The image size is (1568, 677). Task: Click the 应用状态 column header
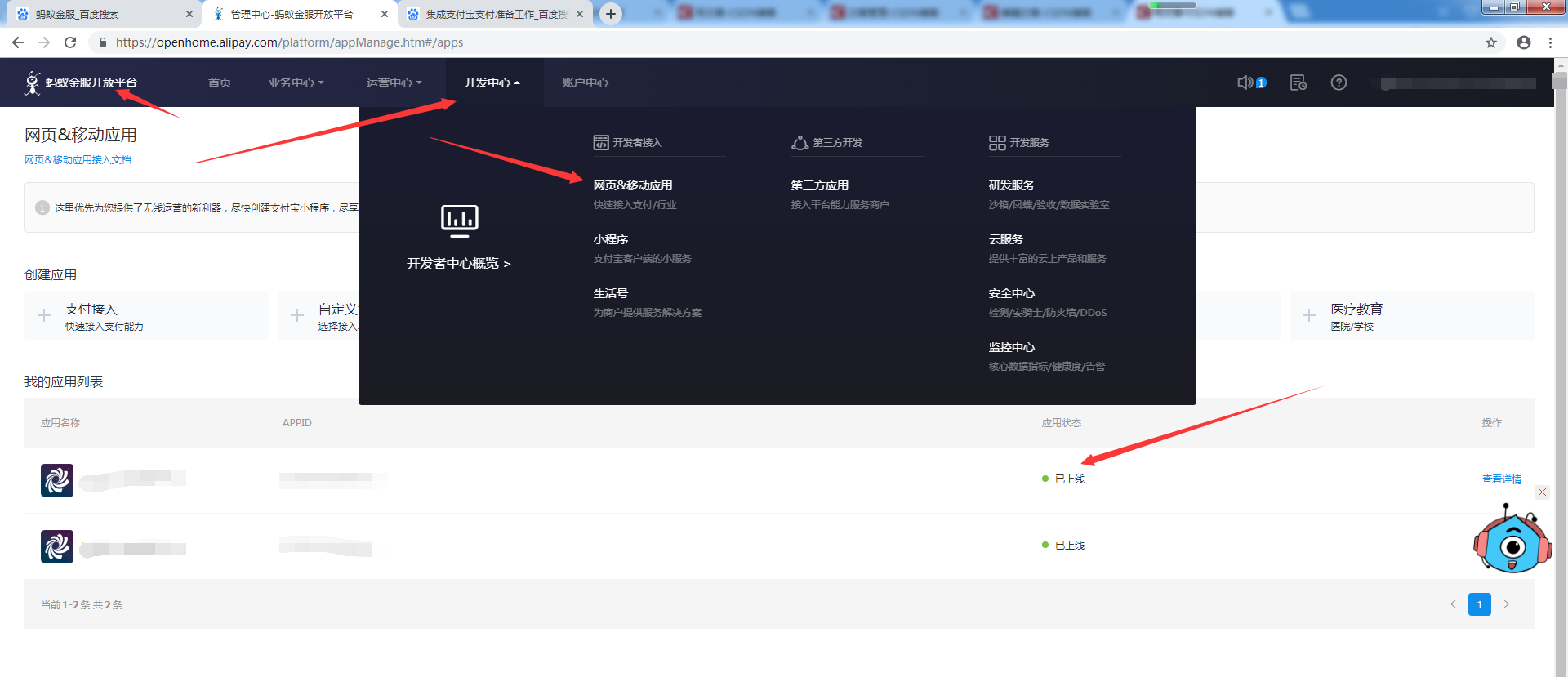tap(1062, 423)
